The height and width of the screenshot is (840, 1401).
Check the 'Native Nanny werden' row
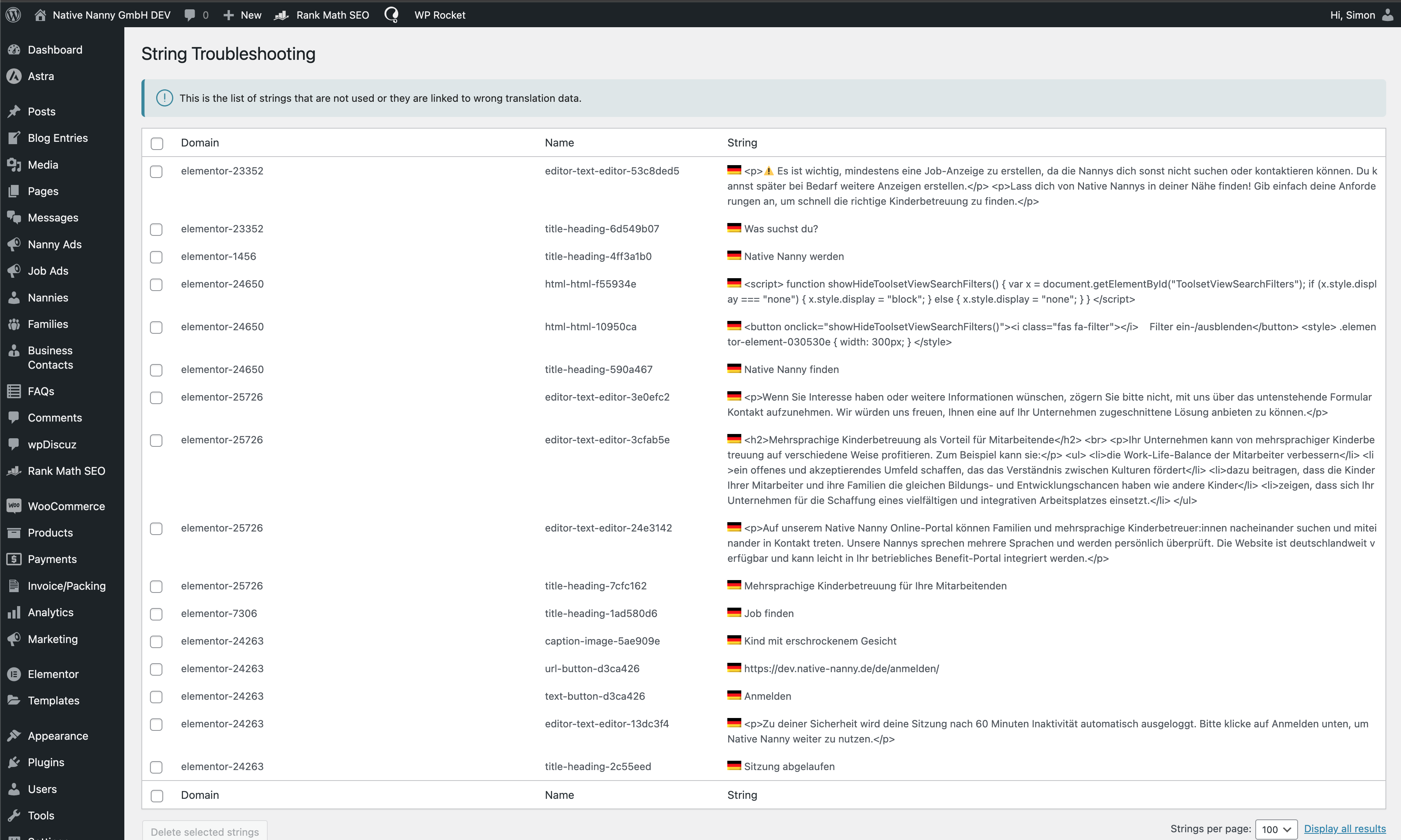tap(156, 257)
